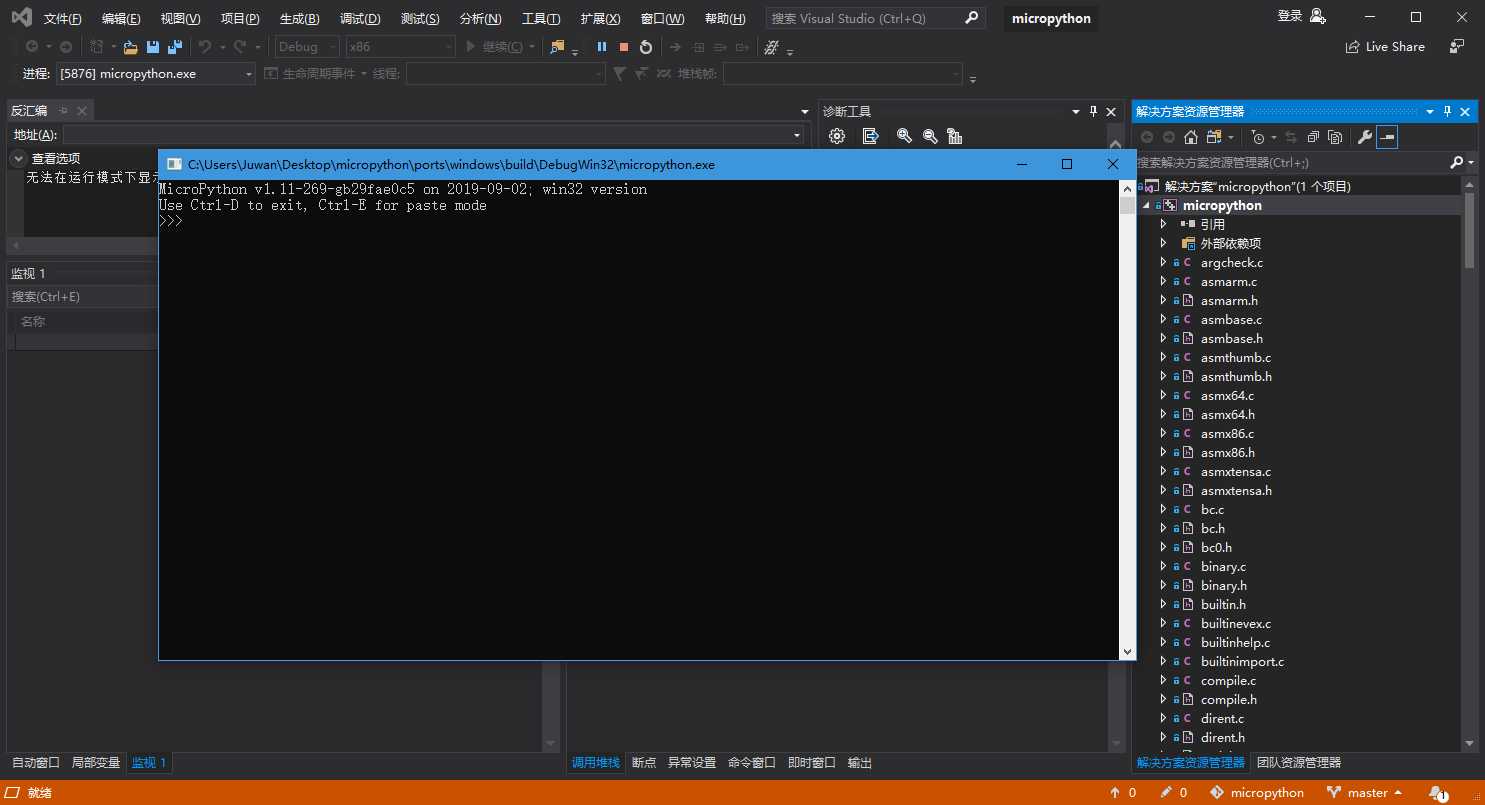This screenshot has width=1485, height=805.
Task: Select builtinimport.c in Solution Explorer
Action: tap(1242, 662)
